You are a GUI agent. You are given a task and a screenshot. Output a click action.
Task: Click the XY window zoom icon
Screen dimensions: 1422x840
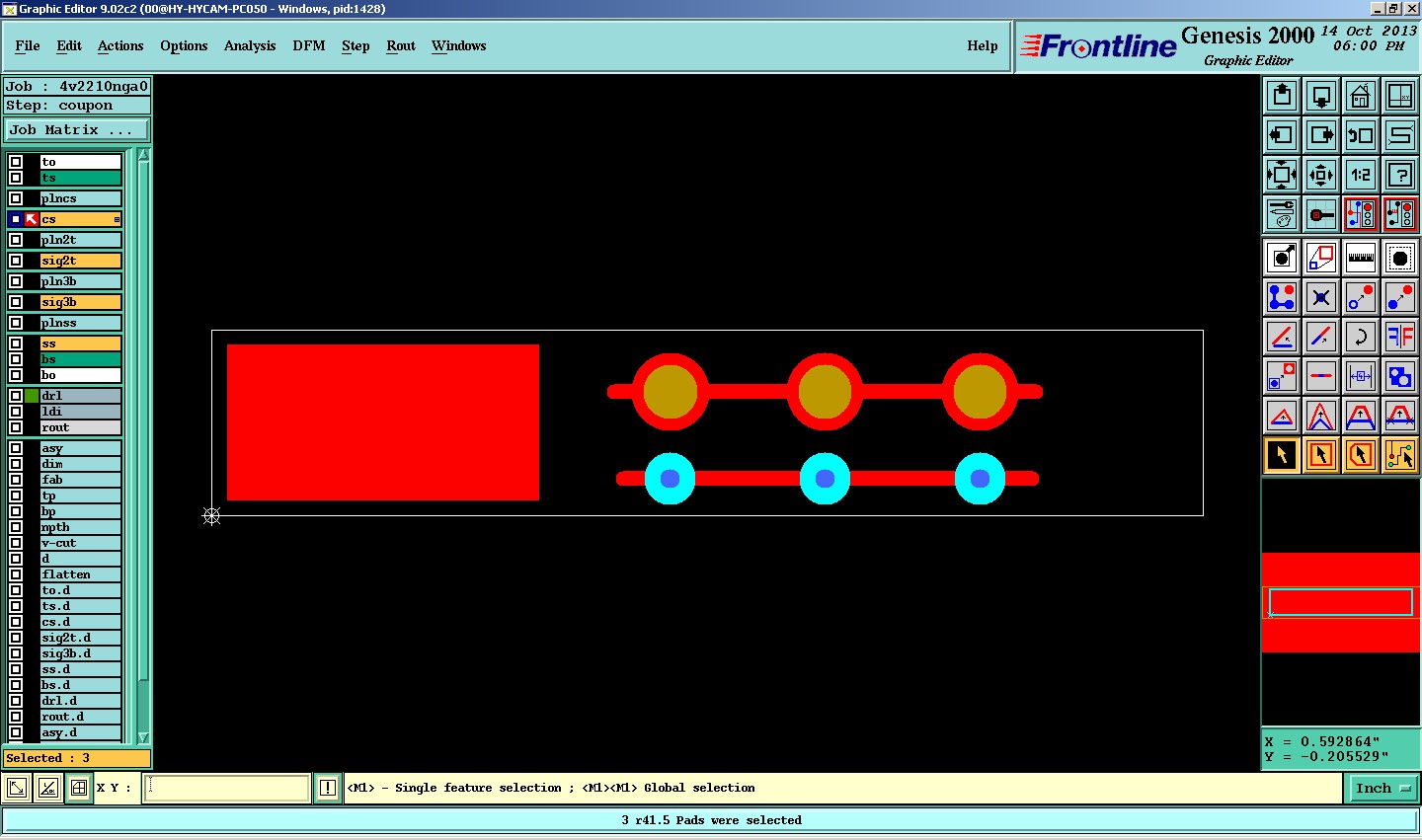pos(1400,96)
